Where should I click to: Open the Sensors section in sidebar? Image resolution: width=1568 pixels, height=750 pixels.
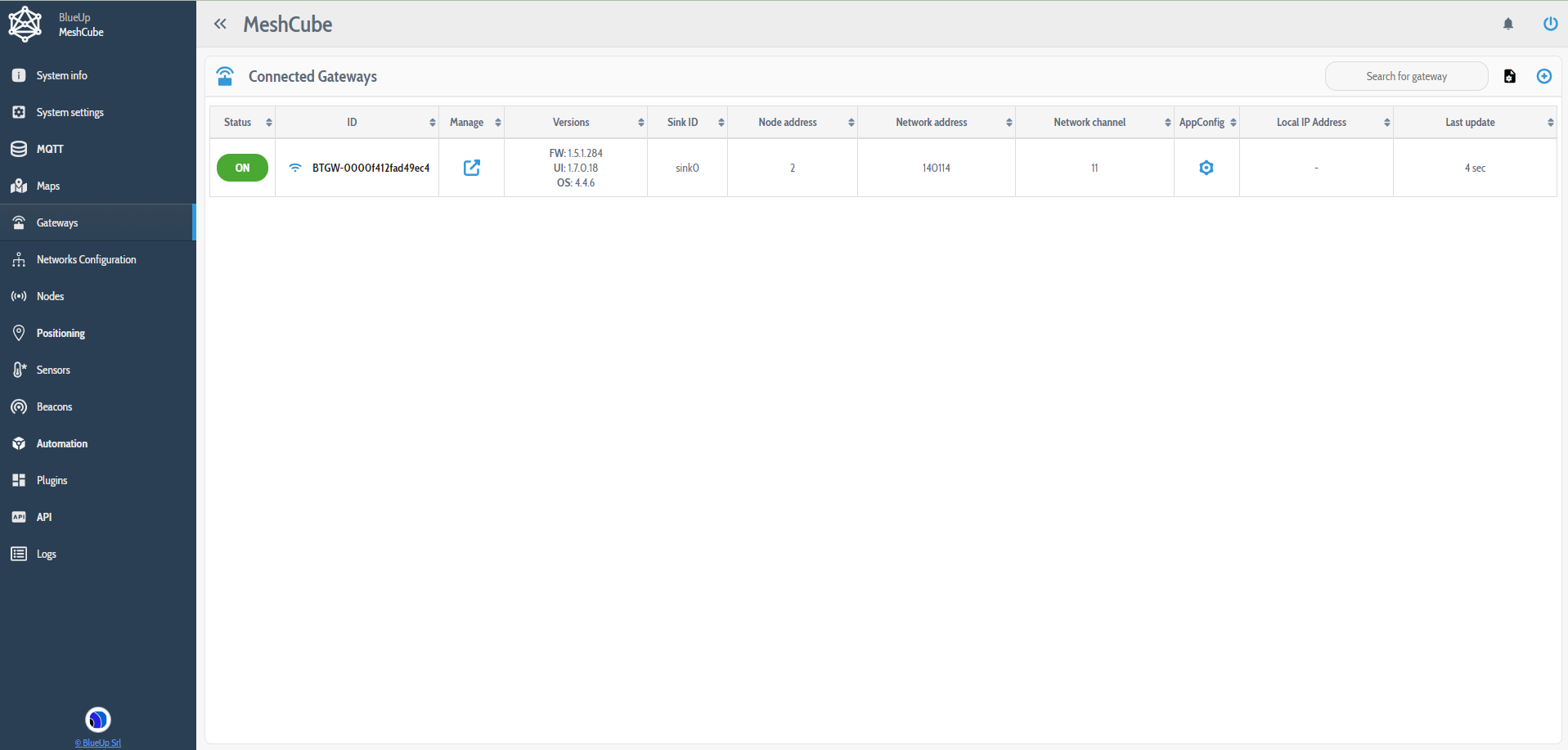coord(53,370)
